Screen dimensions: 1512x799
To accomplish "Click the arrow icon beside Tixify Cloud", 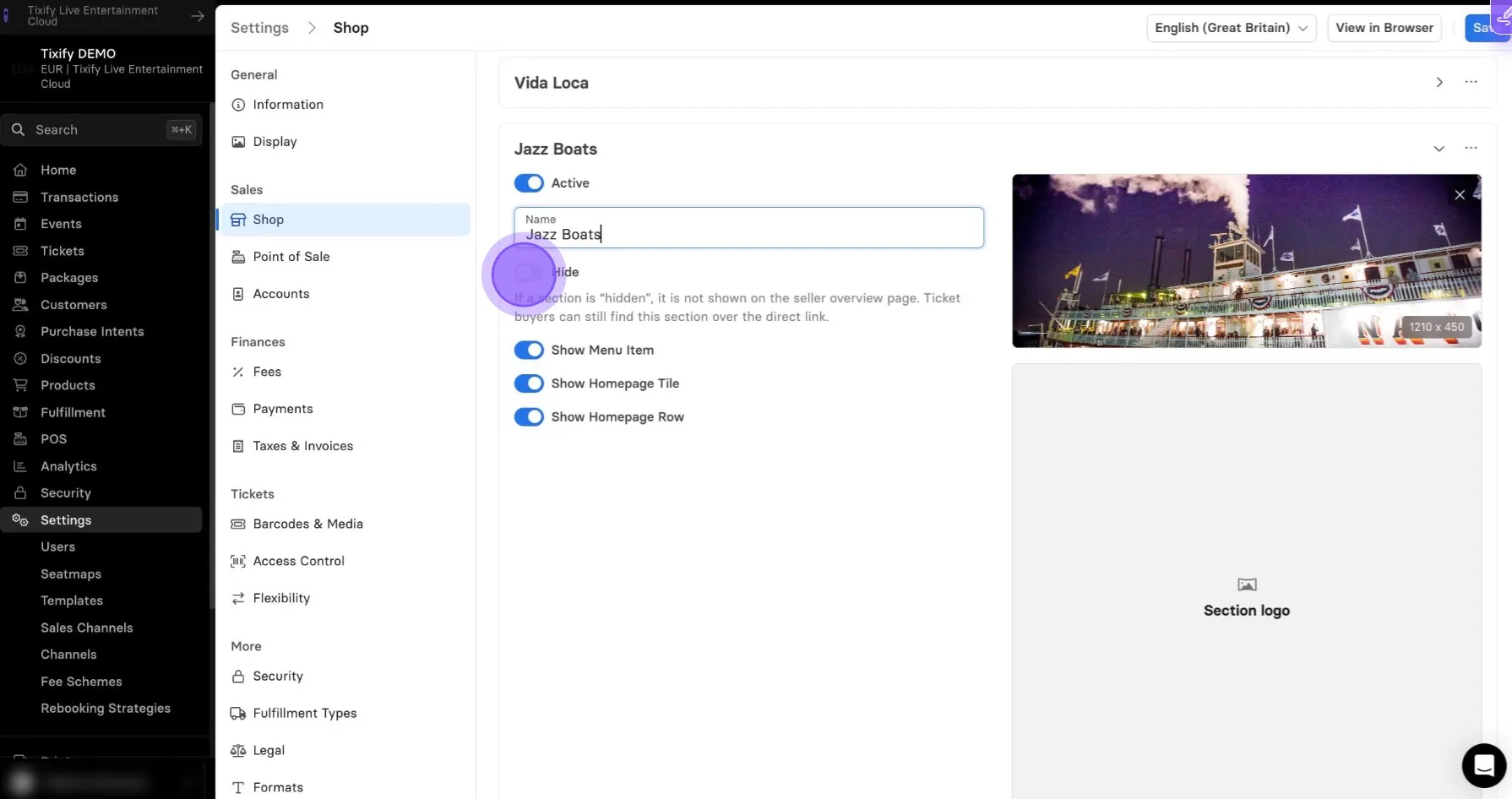I will pyautogui.click(x=197, y=16).
